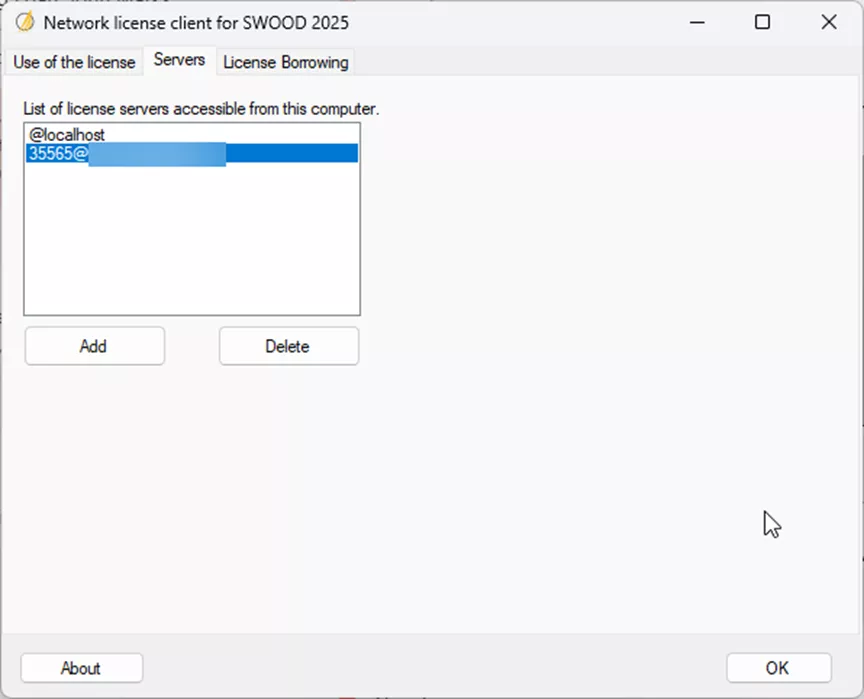Open the About dialog
The height and width of the screenshot is (699, 864).
(81, 668)
